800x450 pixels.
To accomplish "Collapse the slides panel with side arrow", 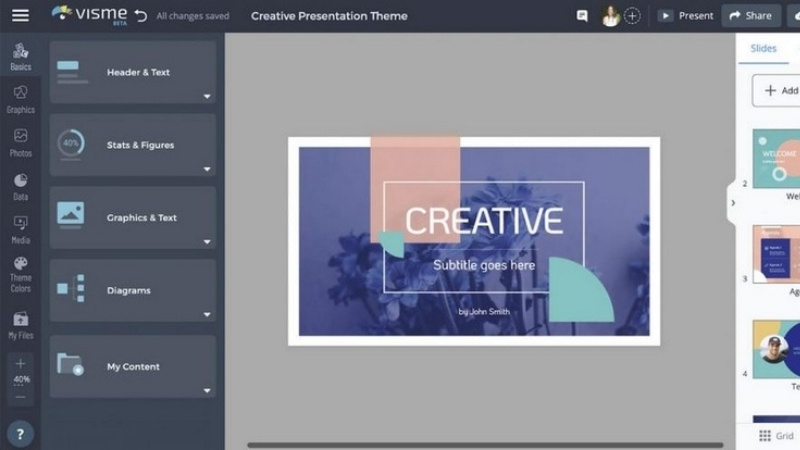I will [x=733, y=203].
